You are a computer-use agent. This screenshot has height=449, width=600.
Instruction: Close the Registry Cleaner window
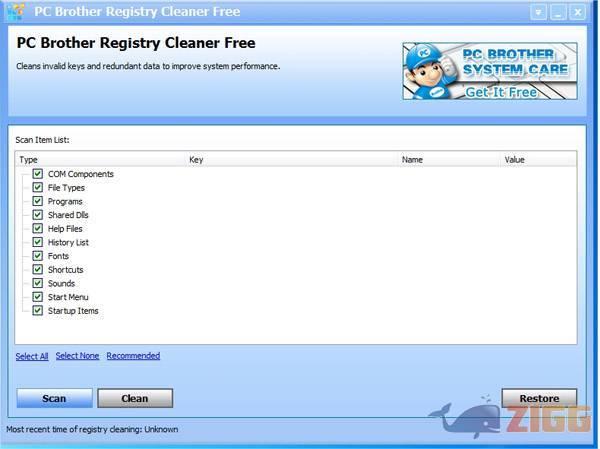pyautogui.click(x=578, y=12)
